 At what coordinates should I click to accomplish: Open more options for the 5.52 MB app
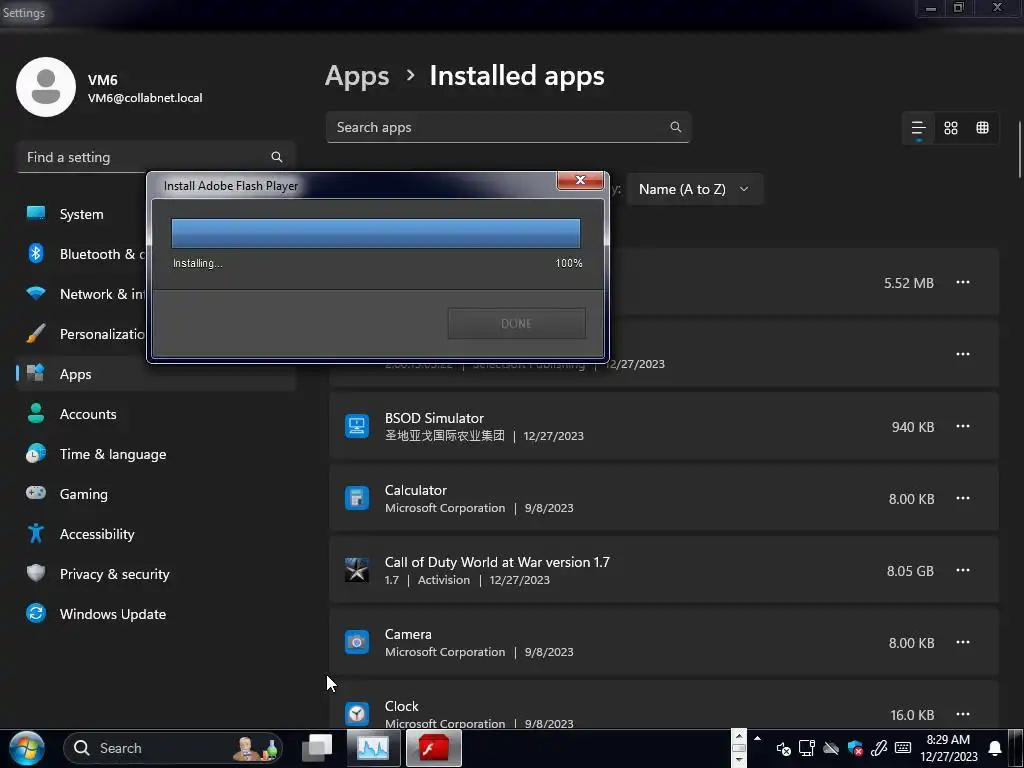[x=963, y=282]
